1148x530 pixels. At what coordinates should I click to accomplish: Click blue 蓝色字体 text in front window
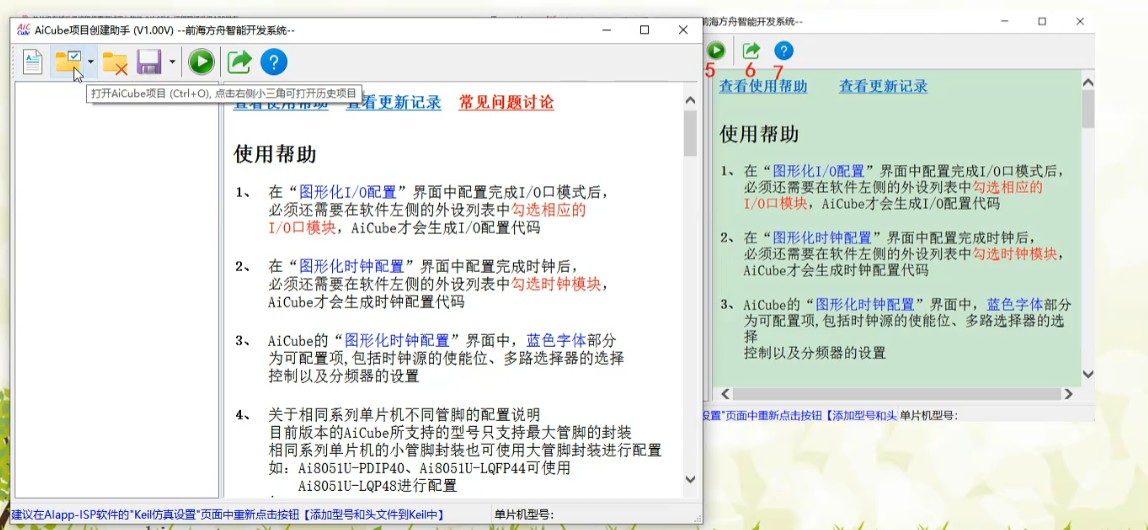point(556,340)
